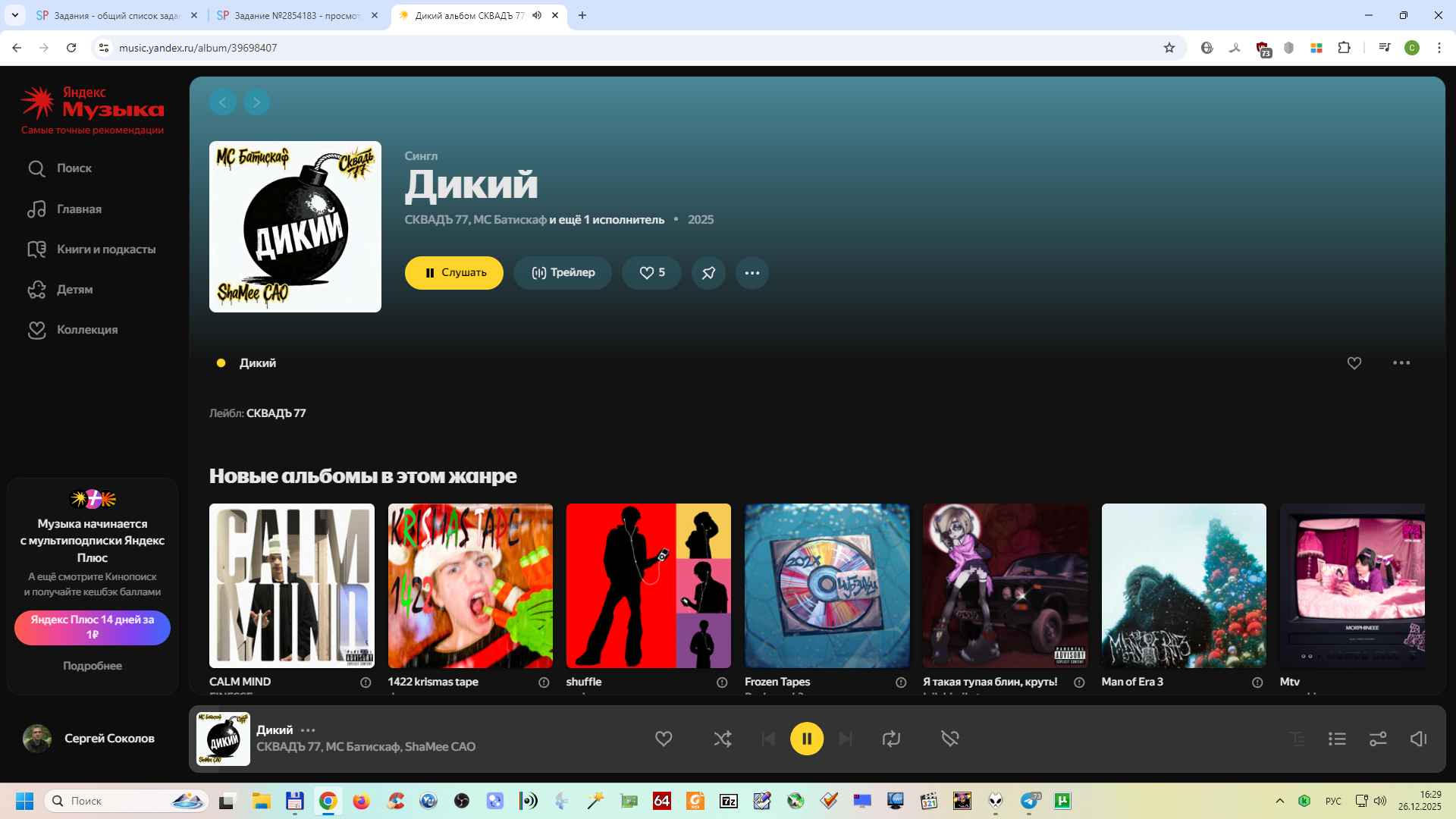The height and width of the screenshot is (819, 1456).
Task: Open the player track's three-dots menu
Action: [x=308, y=730]
